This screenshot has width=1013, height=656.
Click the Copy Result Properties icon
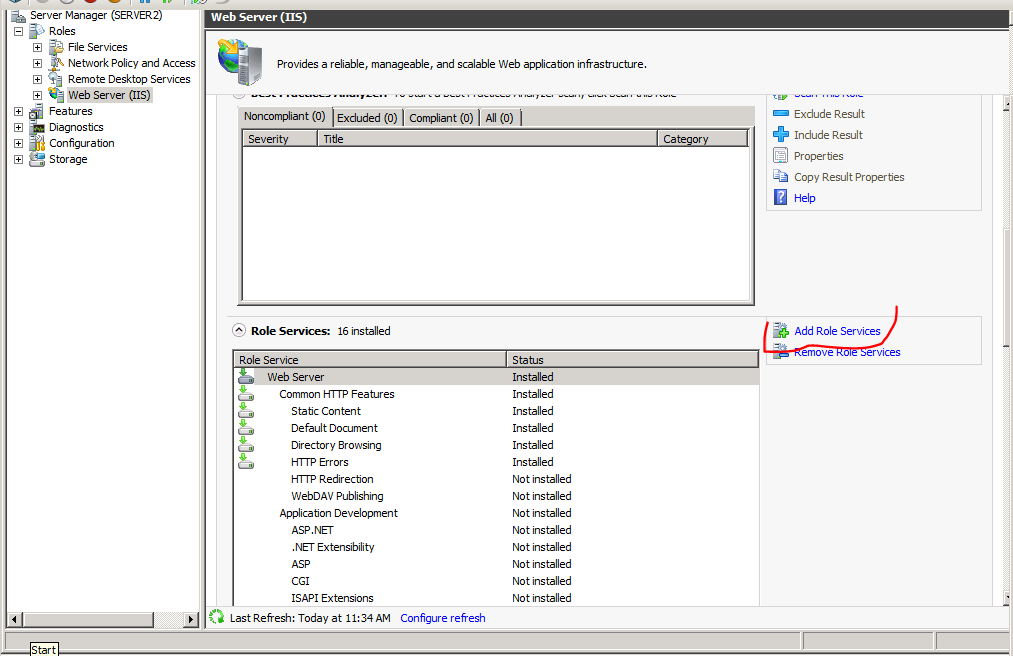click(x=781, y=176)
